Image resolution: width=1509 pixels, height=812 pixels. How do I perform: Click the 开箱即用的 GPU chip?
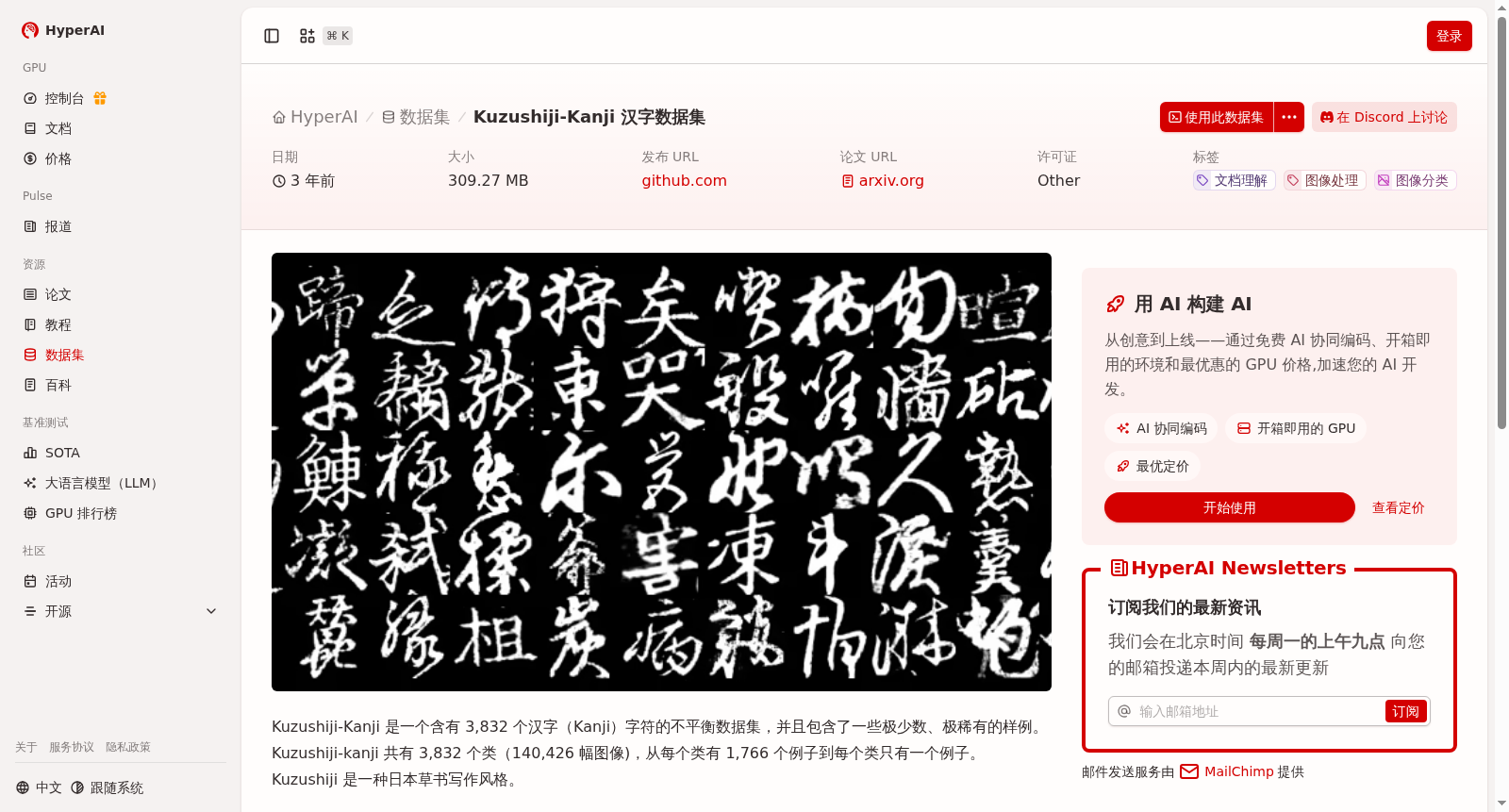tap(1296, 428)
